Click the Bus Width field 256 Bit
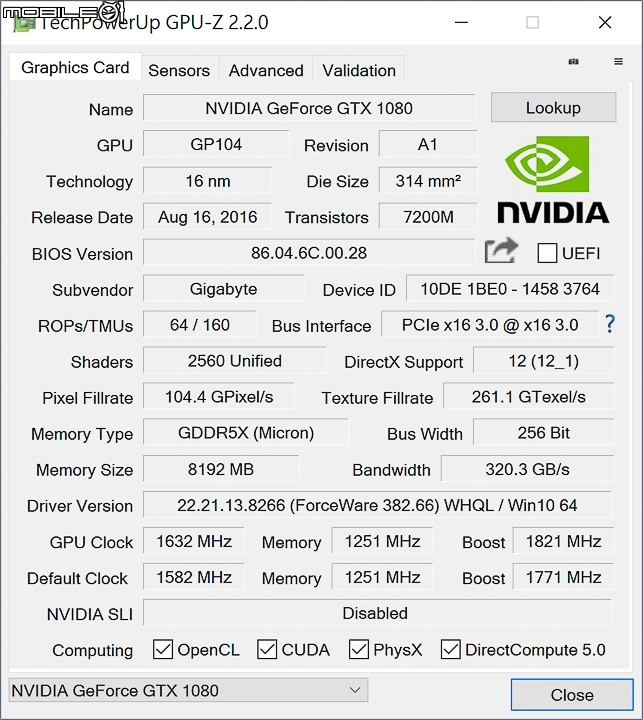 click(543, 433)
